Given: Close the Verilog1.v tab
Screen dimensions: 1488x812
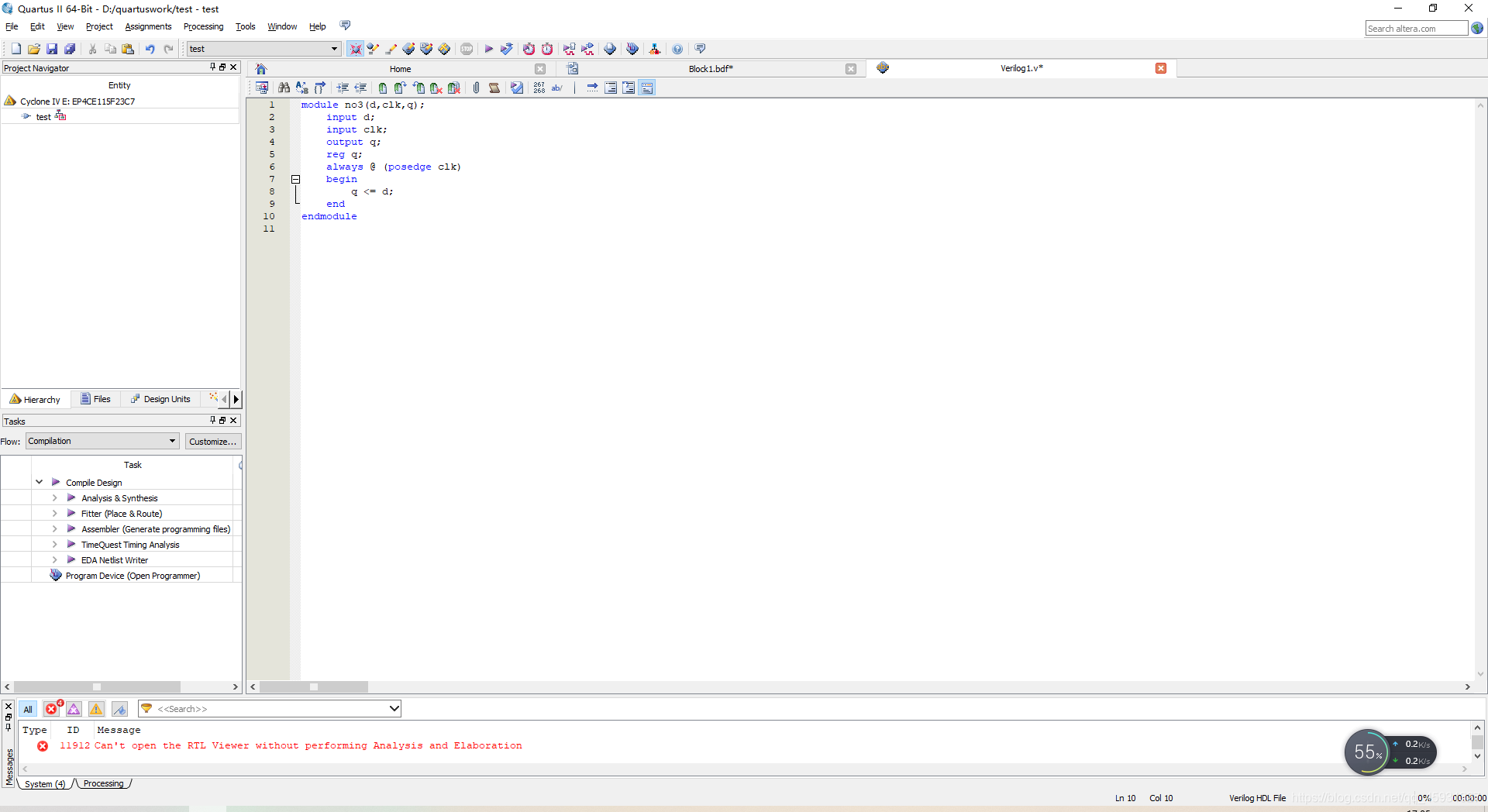Looking at the screenshot, I should (1161, 68).
